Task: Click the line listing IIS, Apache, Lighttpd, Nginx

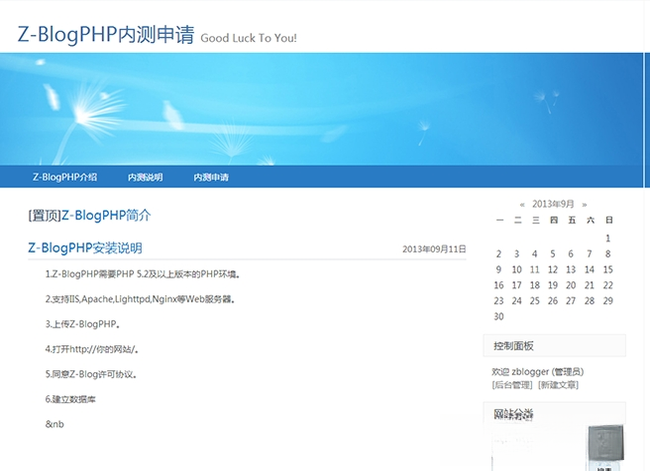Action: click(140, 299)
